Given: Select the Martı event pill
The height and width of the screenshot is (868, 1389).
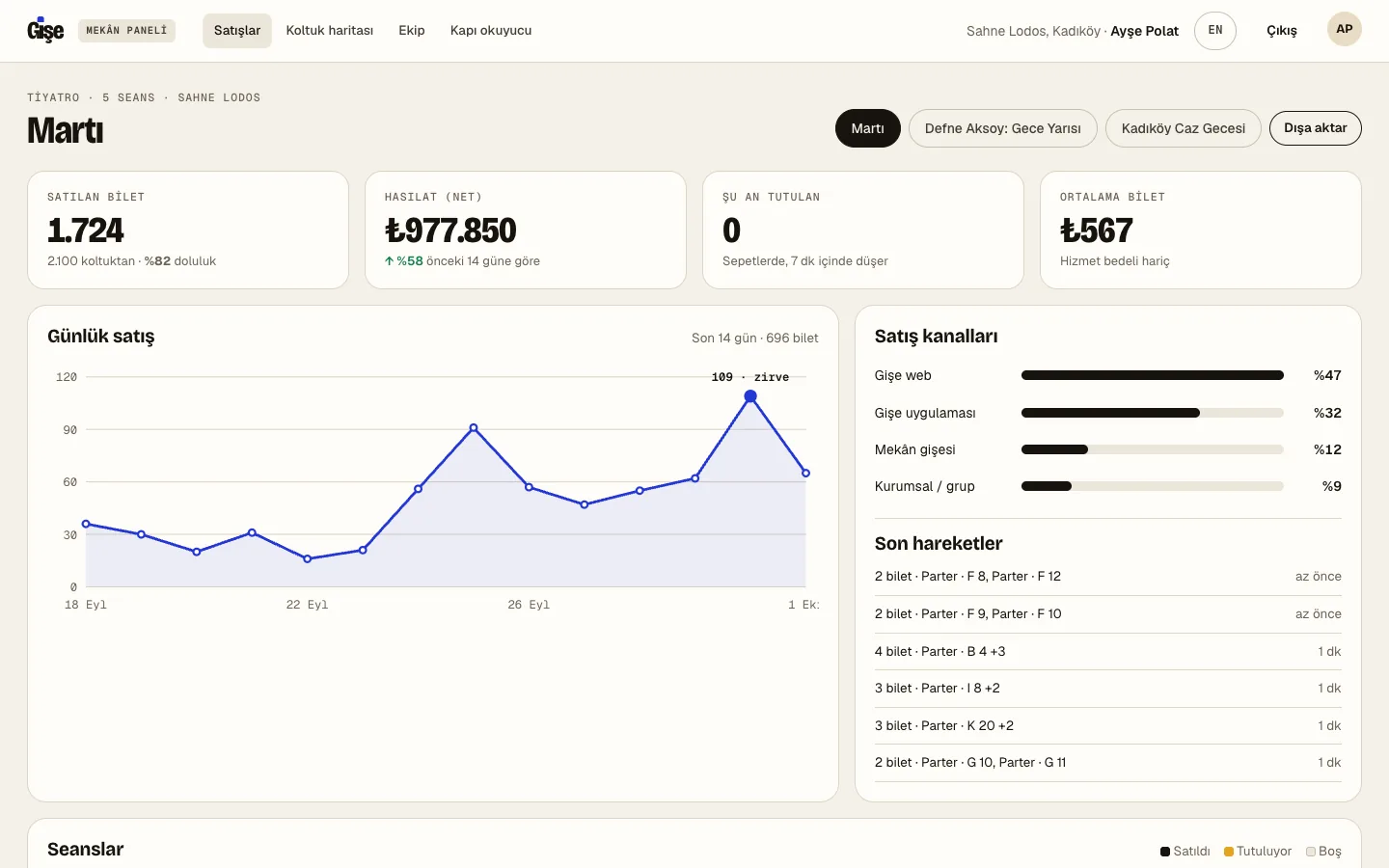Looking at the screenshot, I should pyautogui.click(x=868, y=128).
